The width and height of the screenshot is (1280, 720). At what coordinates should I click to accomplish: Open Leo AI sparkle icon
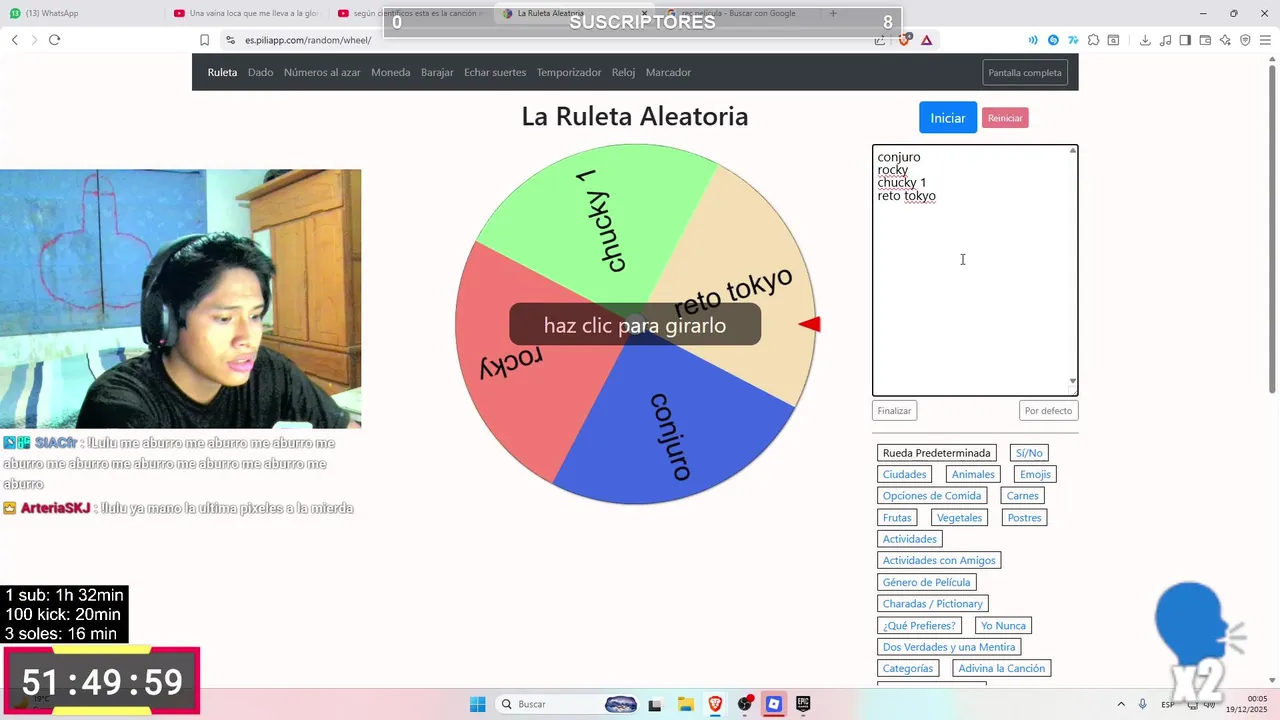[1225, 40]
